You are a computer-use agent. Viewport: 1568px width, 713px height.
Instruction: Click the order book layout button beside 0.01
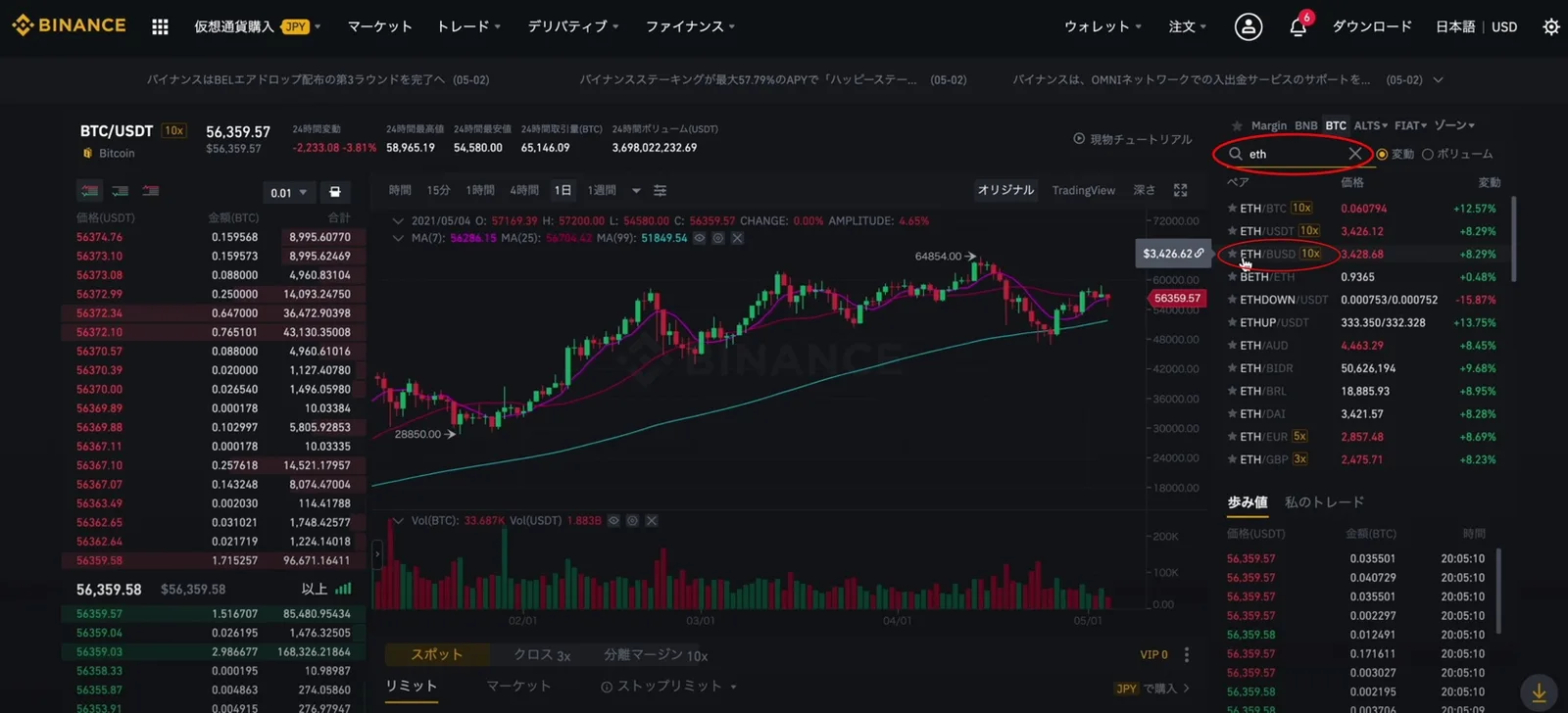[x=334, y=192]
